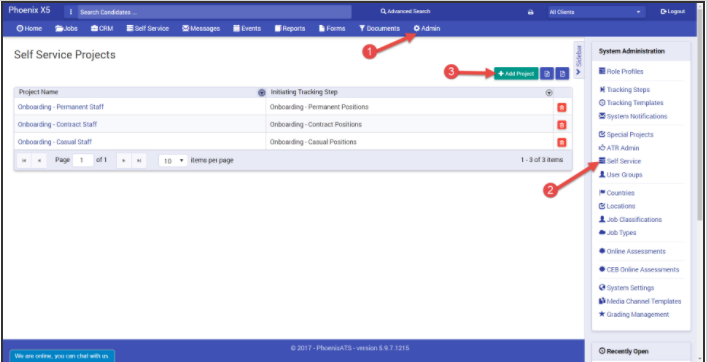Open Self Service in top navigation
The image size is (708, 362).
pos(148,28)
